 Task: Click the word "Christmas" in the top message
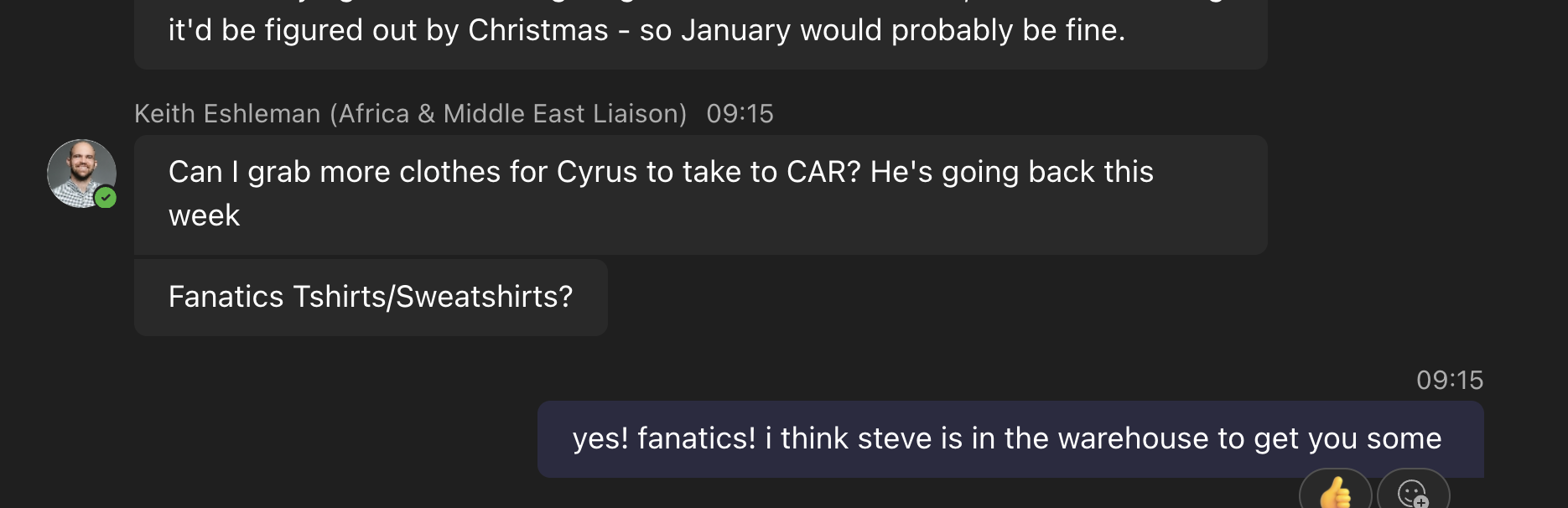click(537, 31)
